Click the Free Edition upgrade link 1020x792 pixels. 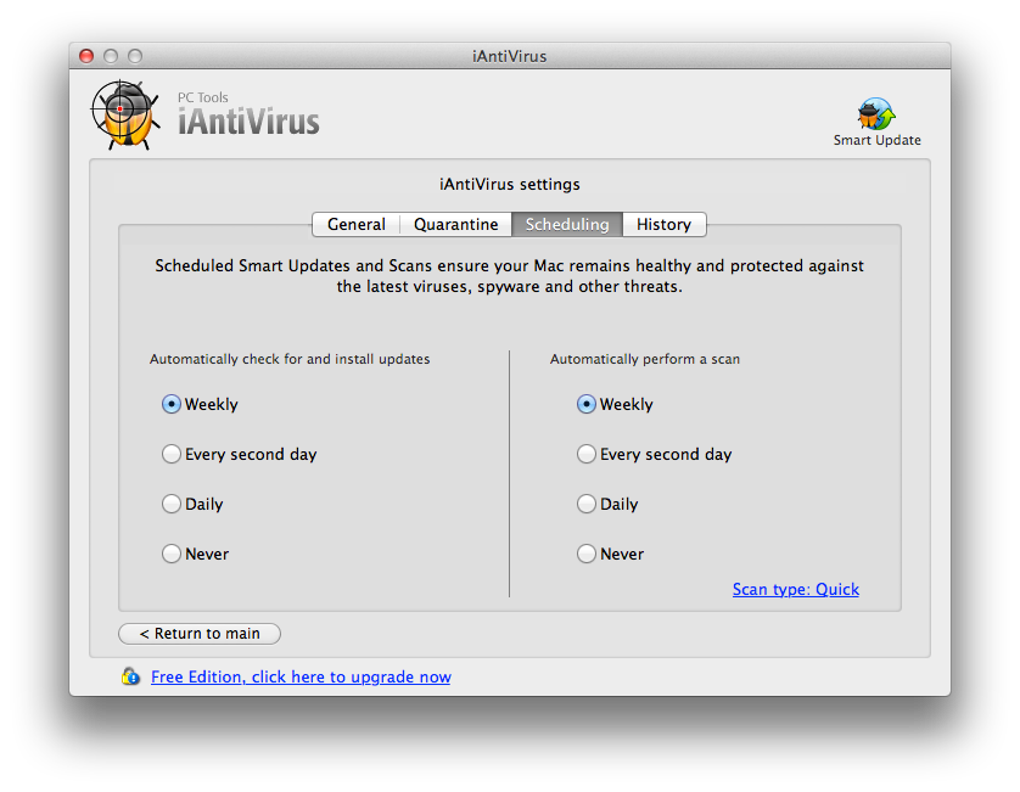coord(301,677)
